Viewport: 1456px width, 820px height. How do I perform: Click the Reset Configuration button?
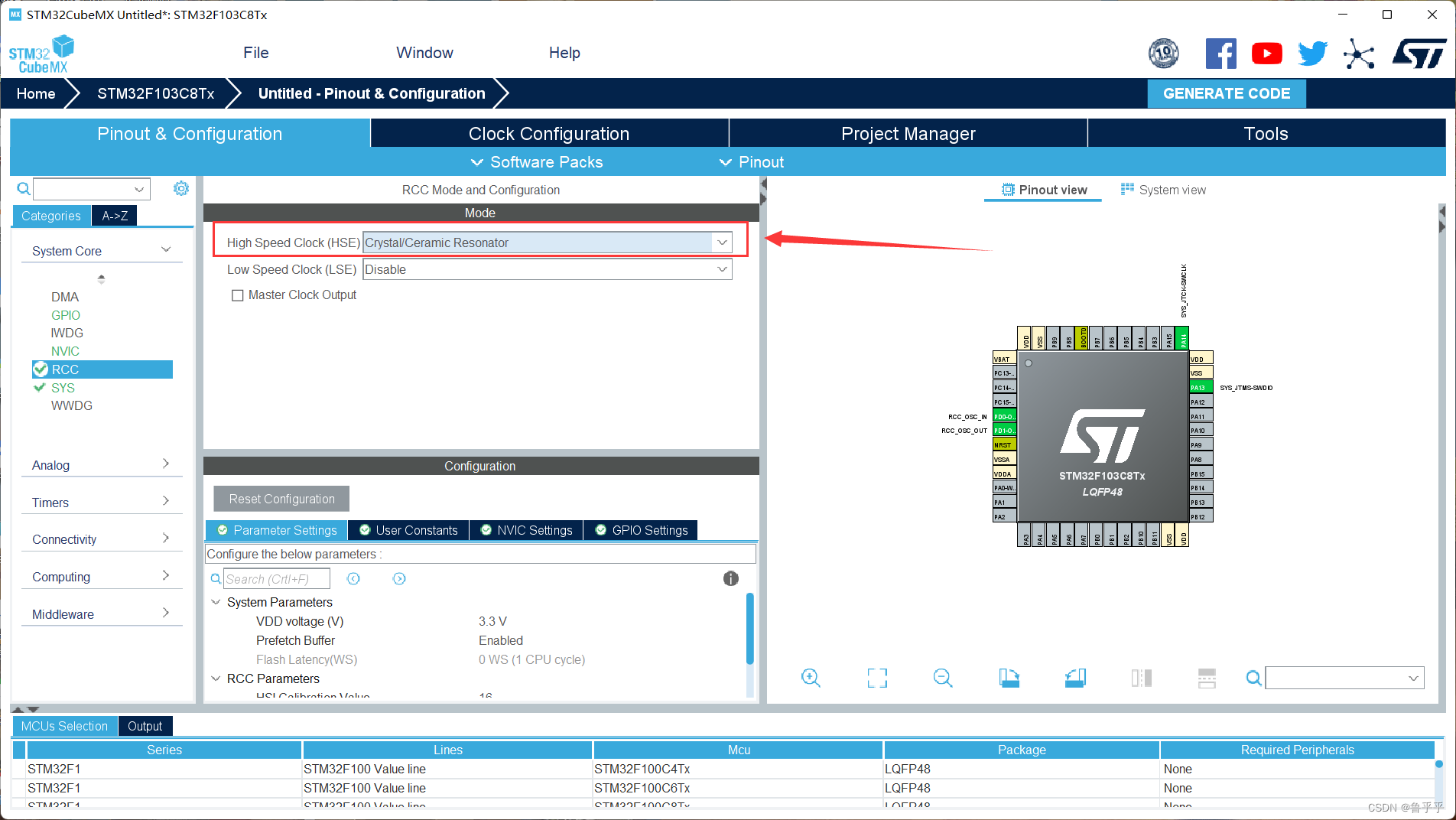pos(281,499)
